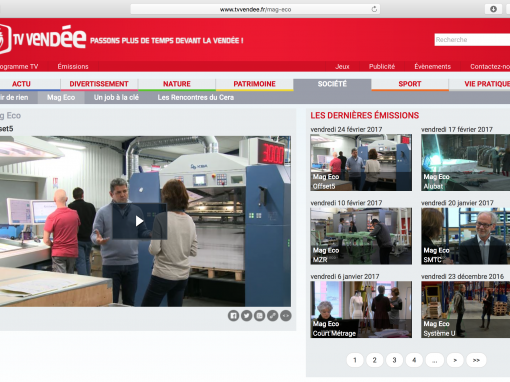Click the date vendredi 24 février 2017
This screenshot has height=382, width=510.
(x=346, y=129)
